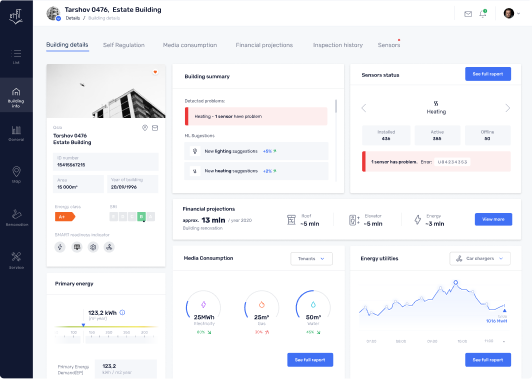Open the notifications bell
Image resolution: width=532 pixels, height=379 pixels.
[483, 14]
